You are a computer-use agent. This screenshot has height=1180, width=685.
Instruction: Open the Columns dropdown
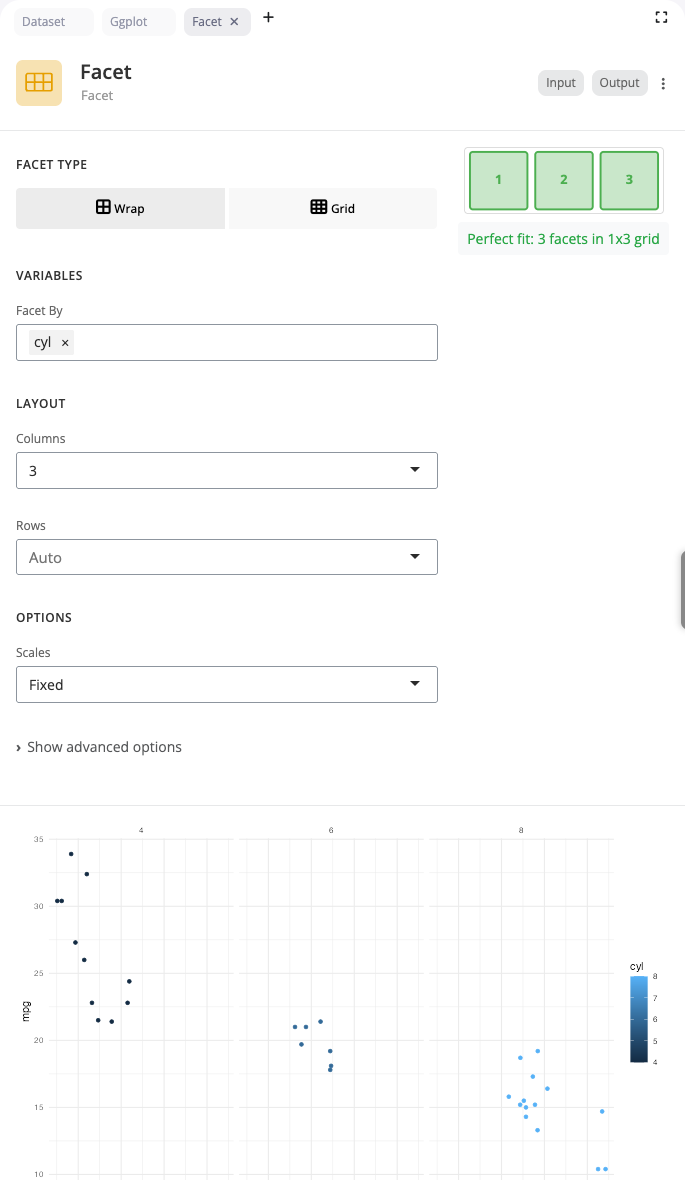coord(227,470)
